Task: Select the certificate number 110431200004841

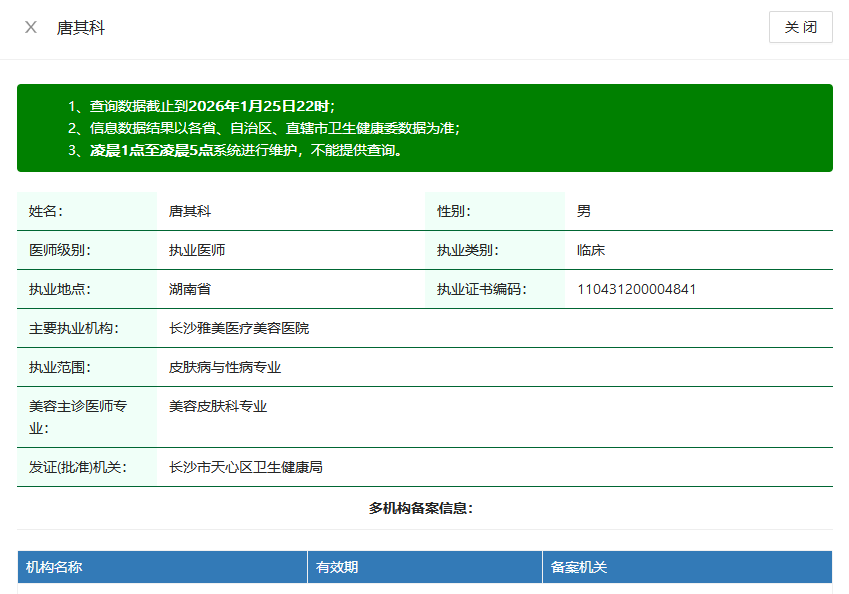Action: point(636,290)
